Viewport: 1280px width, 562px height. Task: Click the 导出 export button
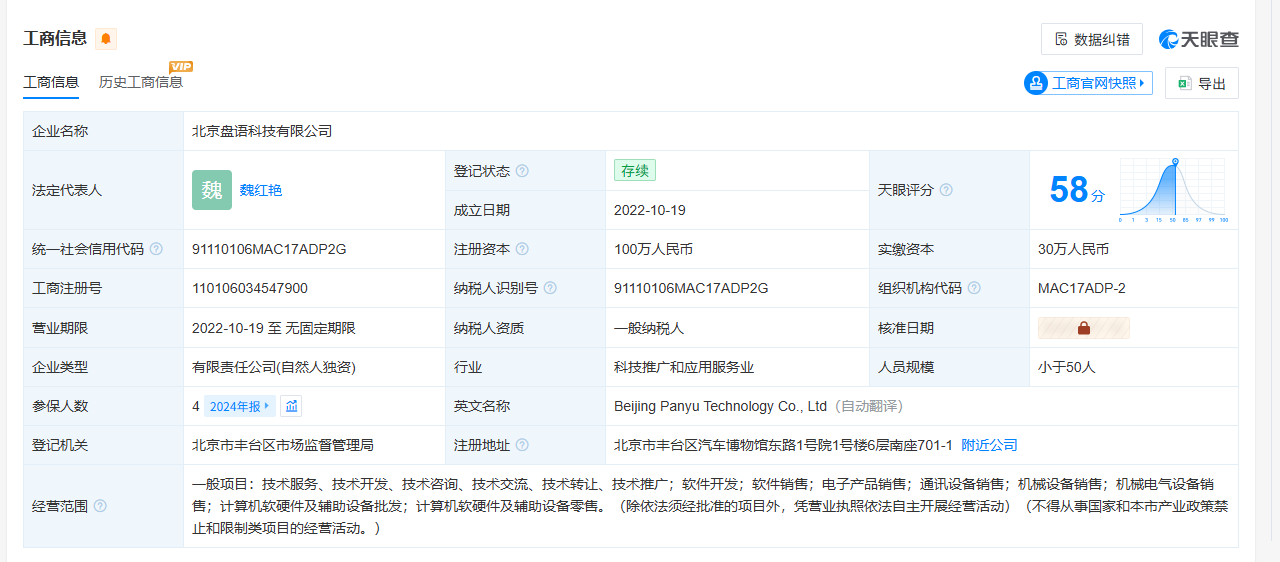tap(1202, 83)
